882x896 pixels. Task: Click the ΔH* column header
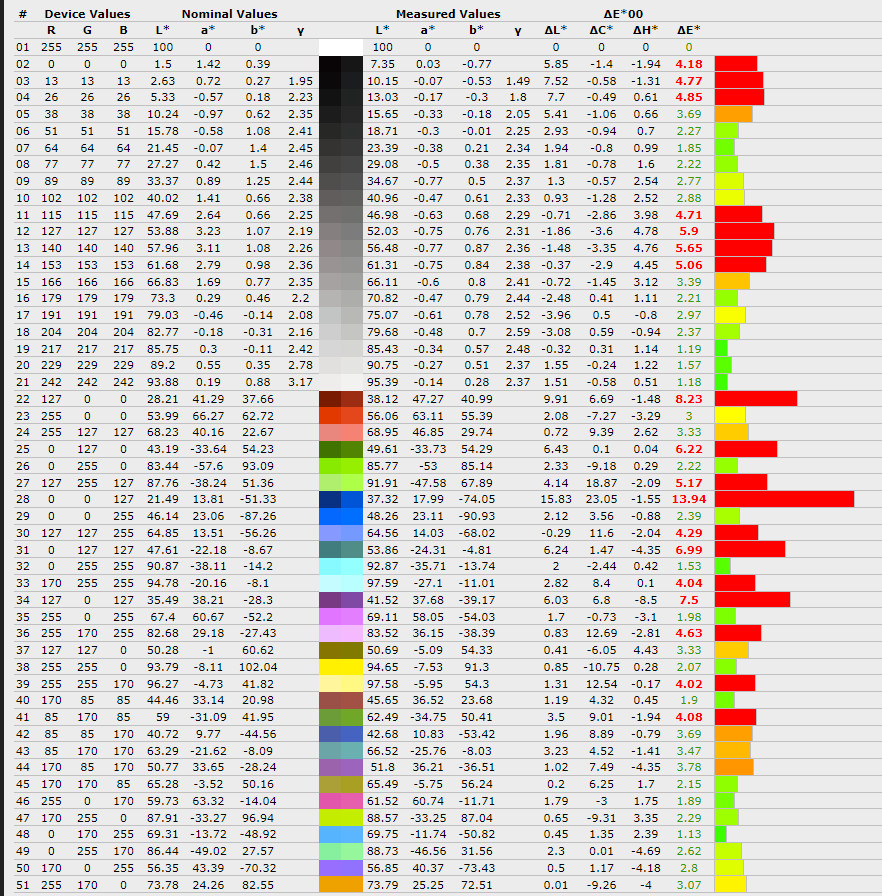coord(646,30)
